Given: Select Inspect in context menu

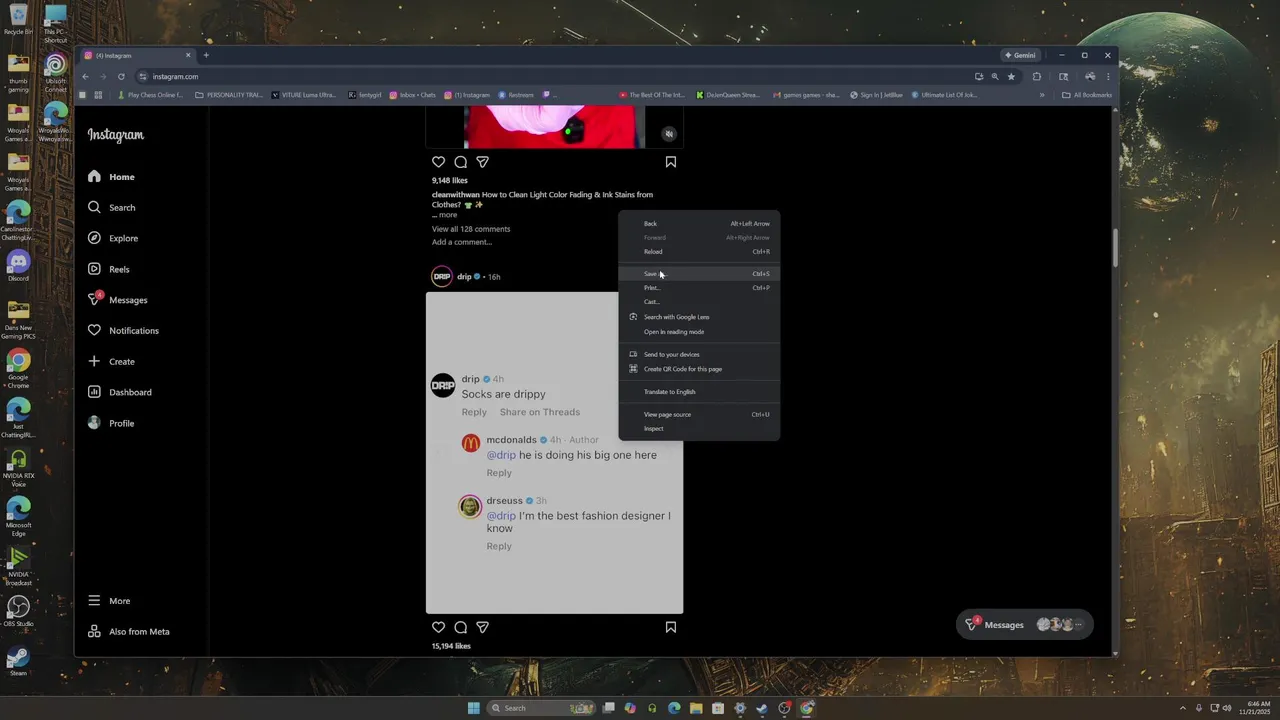Looking at the screenshot, I should (x=699, y=429).
